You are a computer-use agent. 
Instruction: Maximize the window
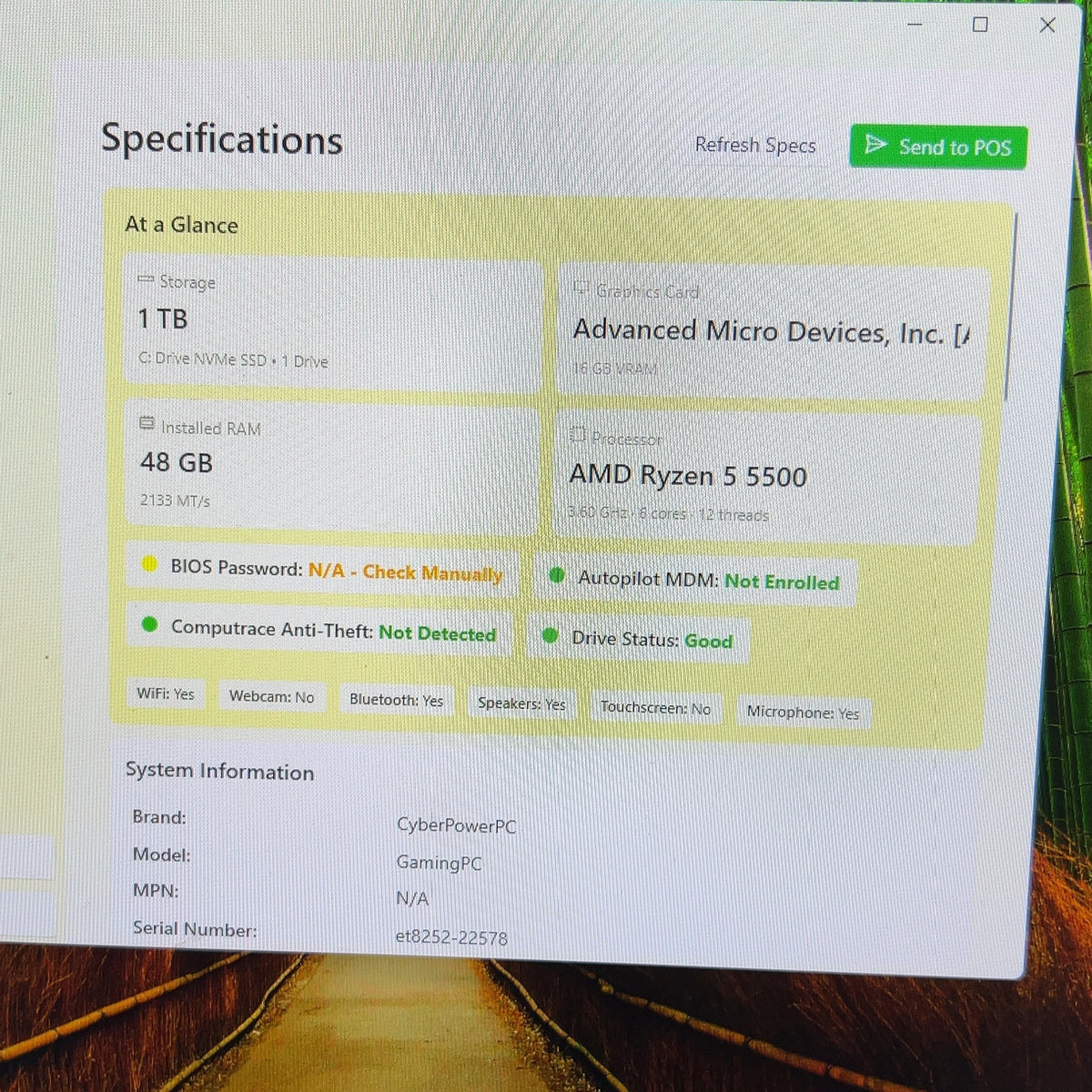tap(980, 24)
